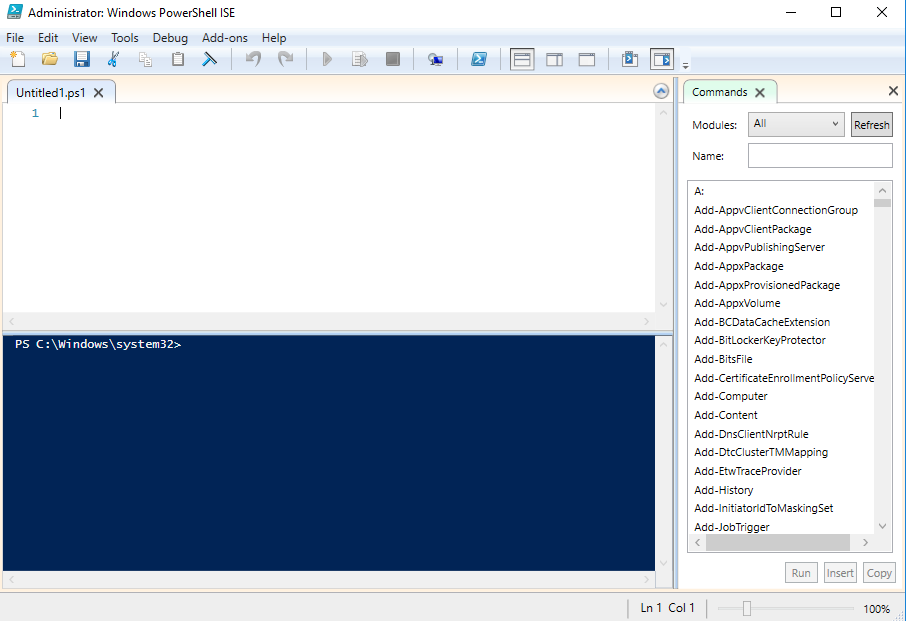Image resolution: width=906 pixels, height=621 pixels.
Task: Open toolbar overflow options arrow
Action: point(685,65)
